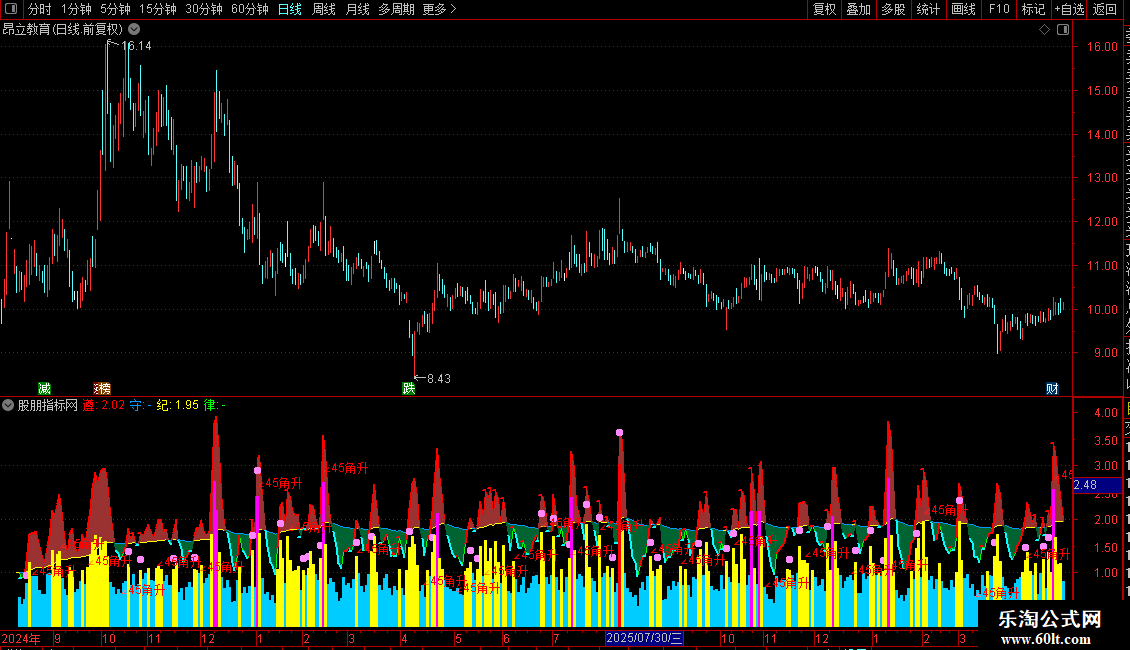Add stock via +自选 button
Screen dimensions: 1130x650
tap(1069, 9)
